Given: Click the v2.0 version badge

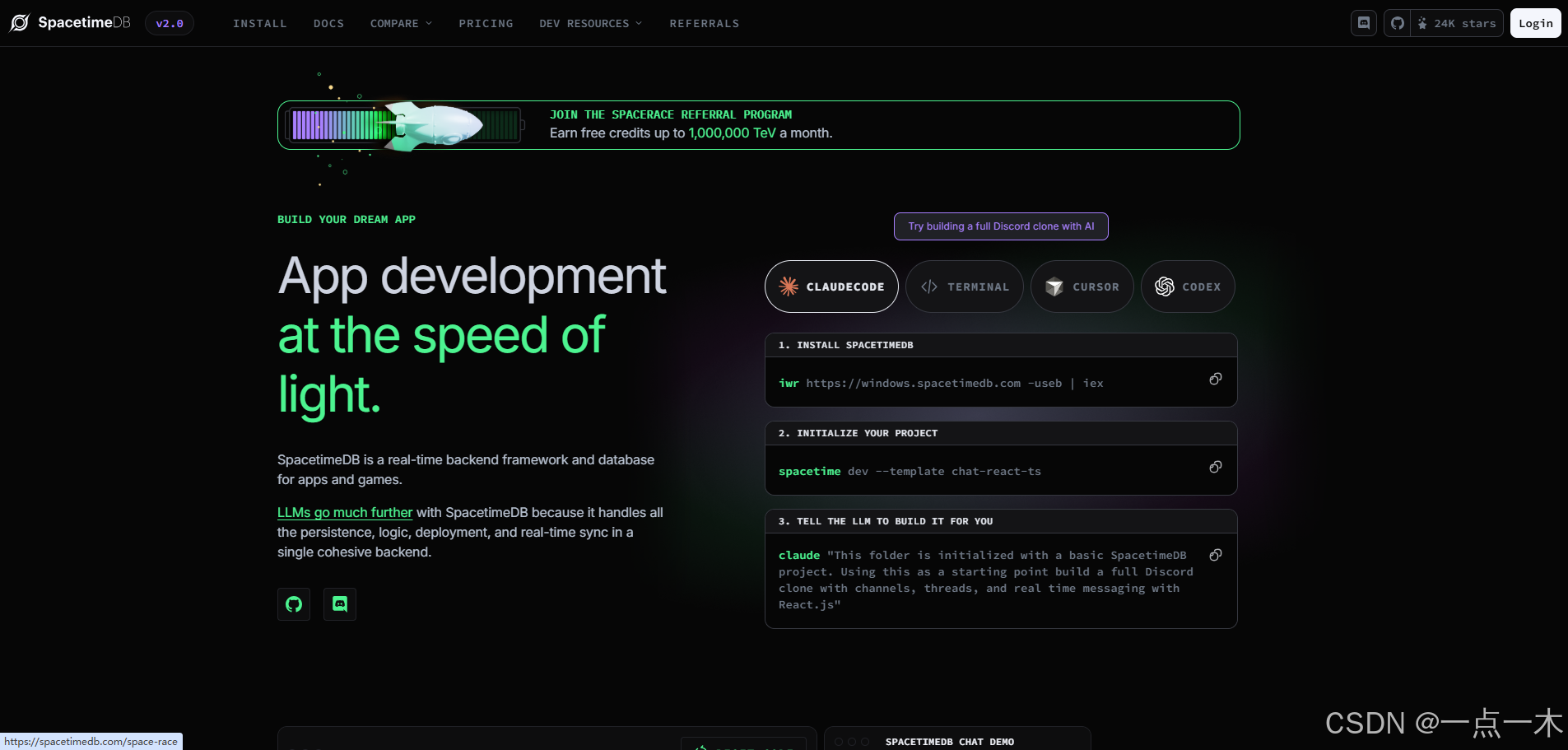Looking at the screenshot, I should pos(170,23).
